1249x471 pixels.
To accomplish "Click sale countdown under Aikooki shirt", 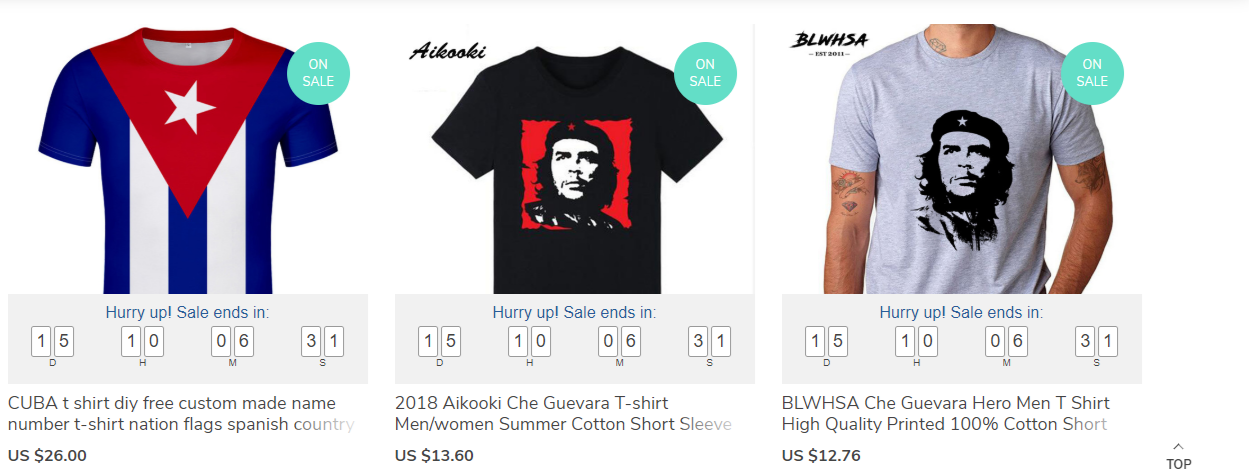I will (x=574, y=312).
